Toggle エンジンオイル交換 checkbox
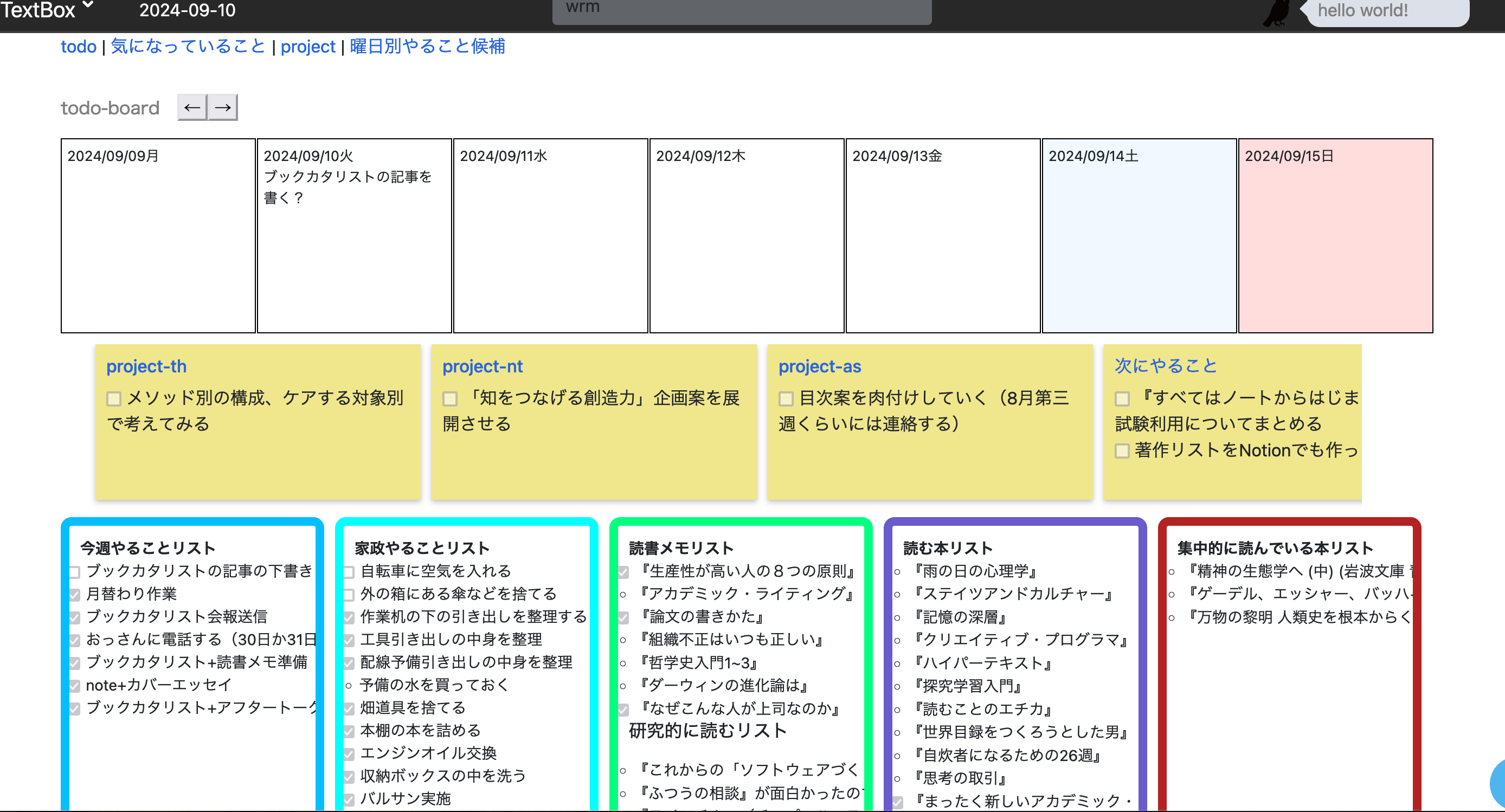The height and width of the screenshot is (812, 1505). pyautogui.click(x=349, y=754)
